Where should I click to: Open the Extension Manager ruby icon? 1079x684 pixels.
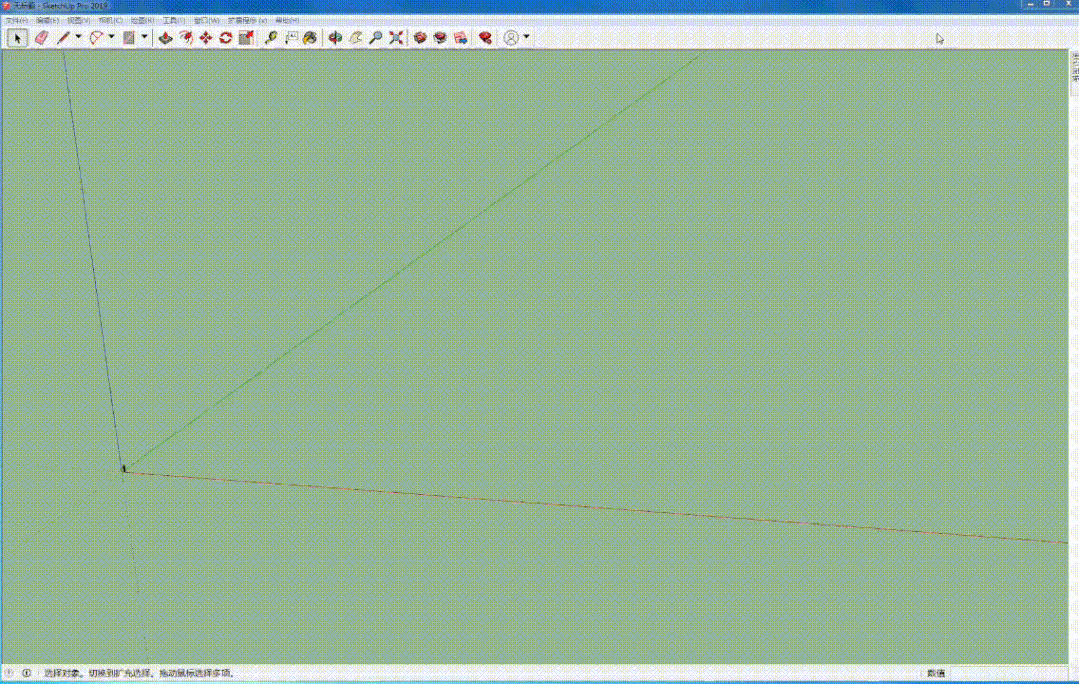coord(485,38)
